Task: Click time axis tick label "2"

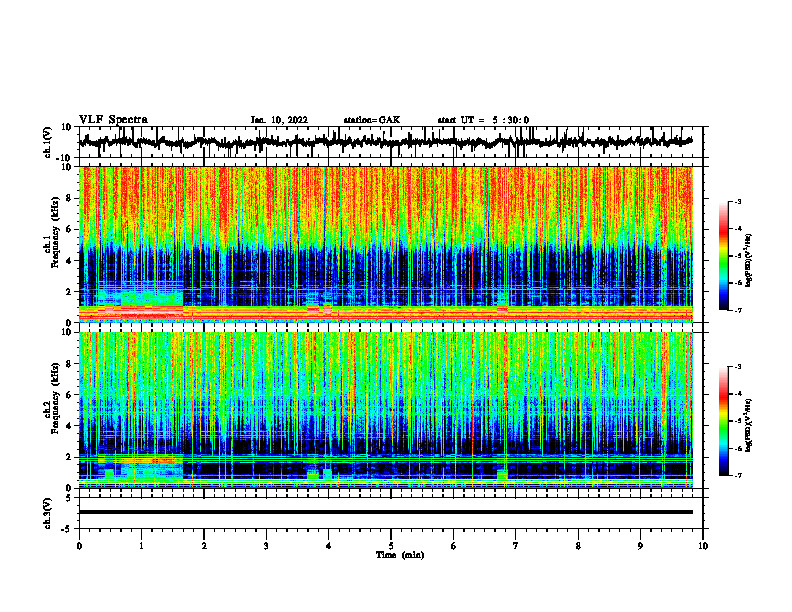Action: coord(204,546)
